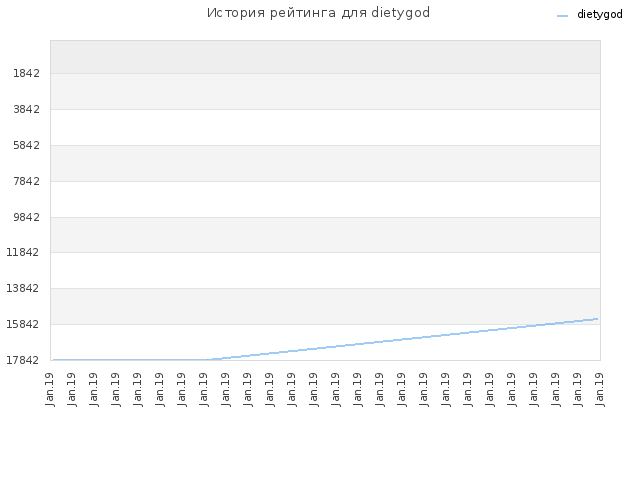Click the 11842 y-axis label
Viewport: 640px width, 480px height.
pyautogui.click(x=23, y=252)
